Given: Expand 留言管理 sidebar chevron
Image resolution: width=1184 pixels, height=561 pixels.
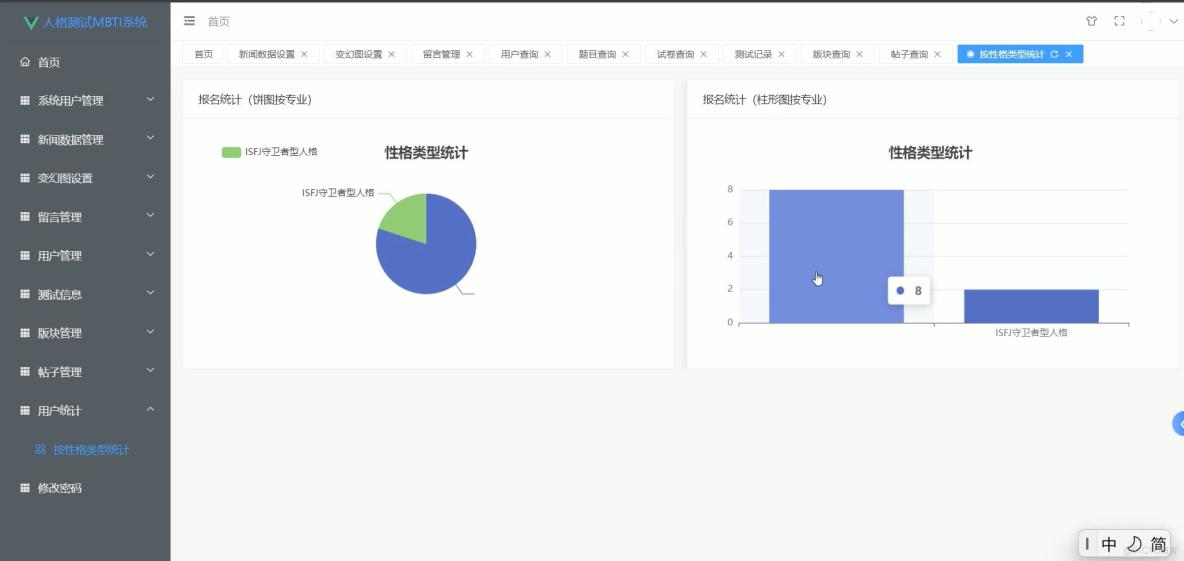Looking at the screenshot, I should coord(150,215).
